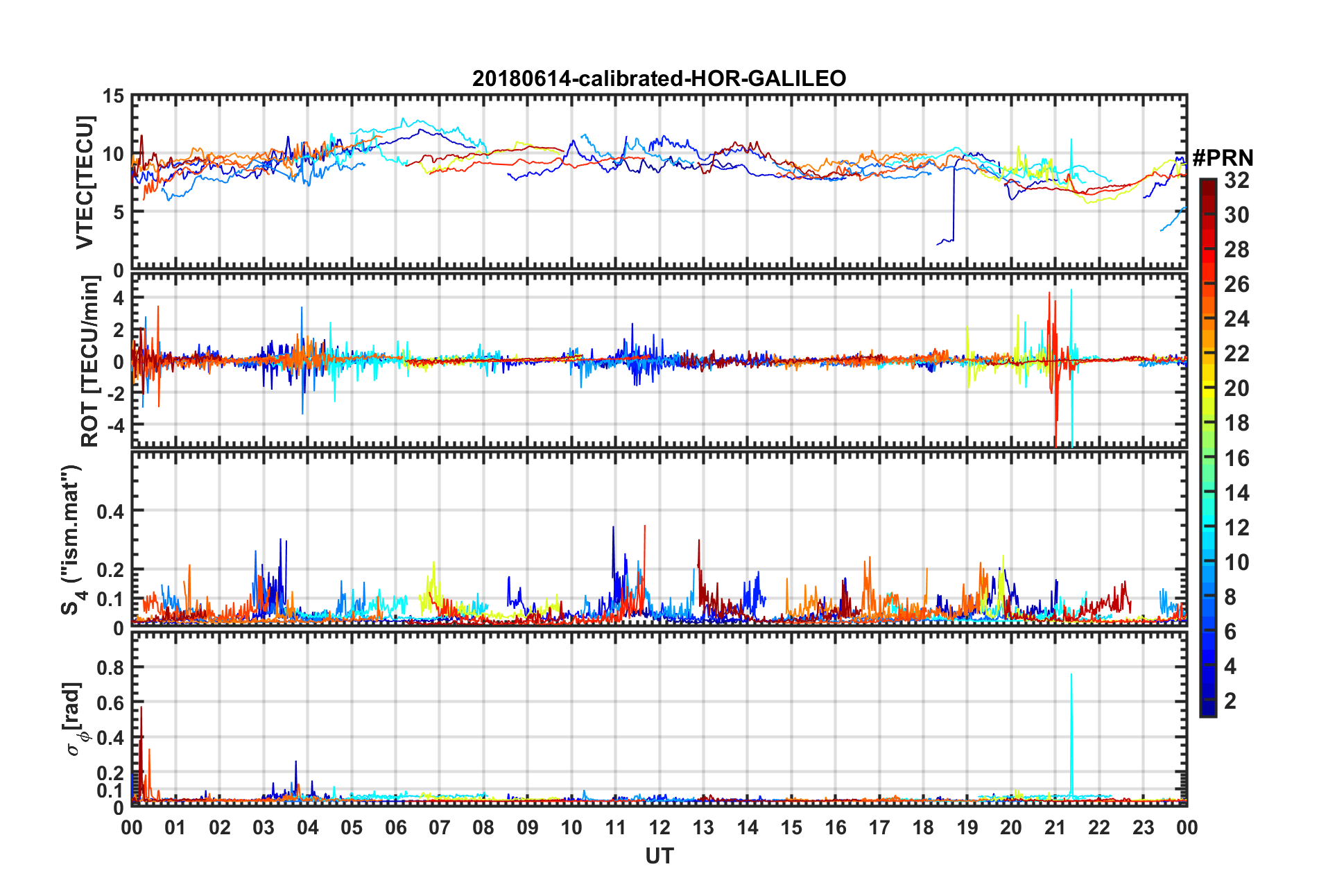The height and width of the screenshot is (896, 1319).
Task: Click the 12 hour tick label
Action: tap(659, 827)
